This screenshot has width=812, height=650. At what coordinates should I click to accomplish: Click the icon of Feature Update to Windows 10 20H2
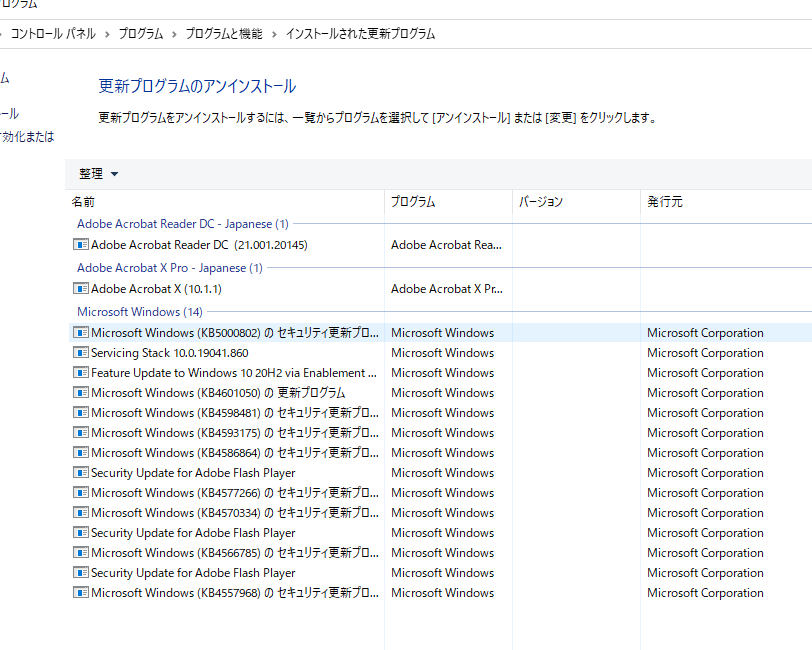(x=80, y=372)
